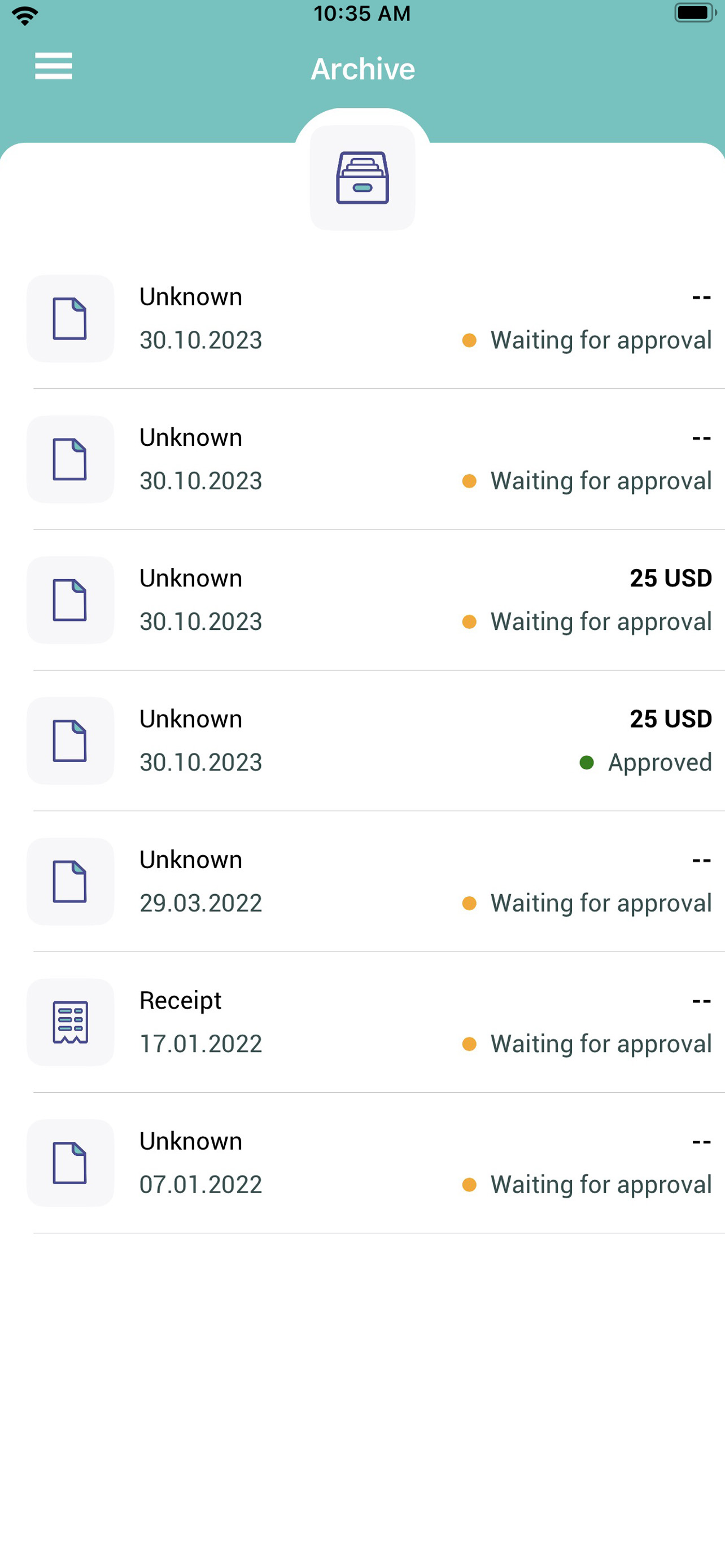Click the Archive page title

pyautogui.click(x=363, y=69)
